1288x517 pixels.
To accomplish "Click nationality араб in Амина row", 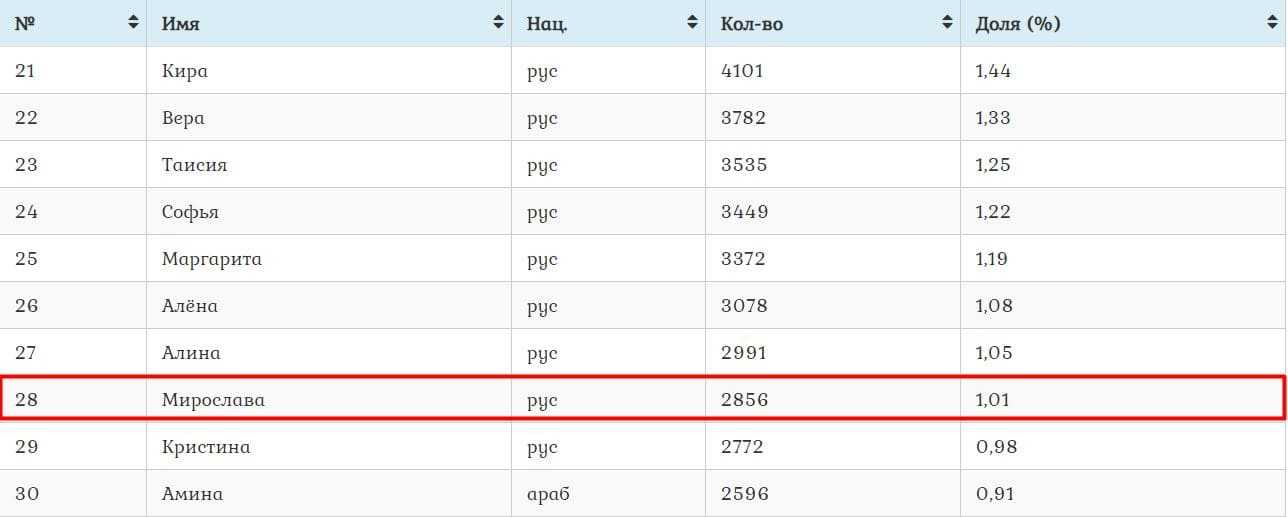I will [548, 494].
